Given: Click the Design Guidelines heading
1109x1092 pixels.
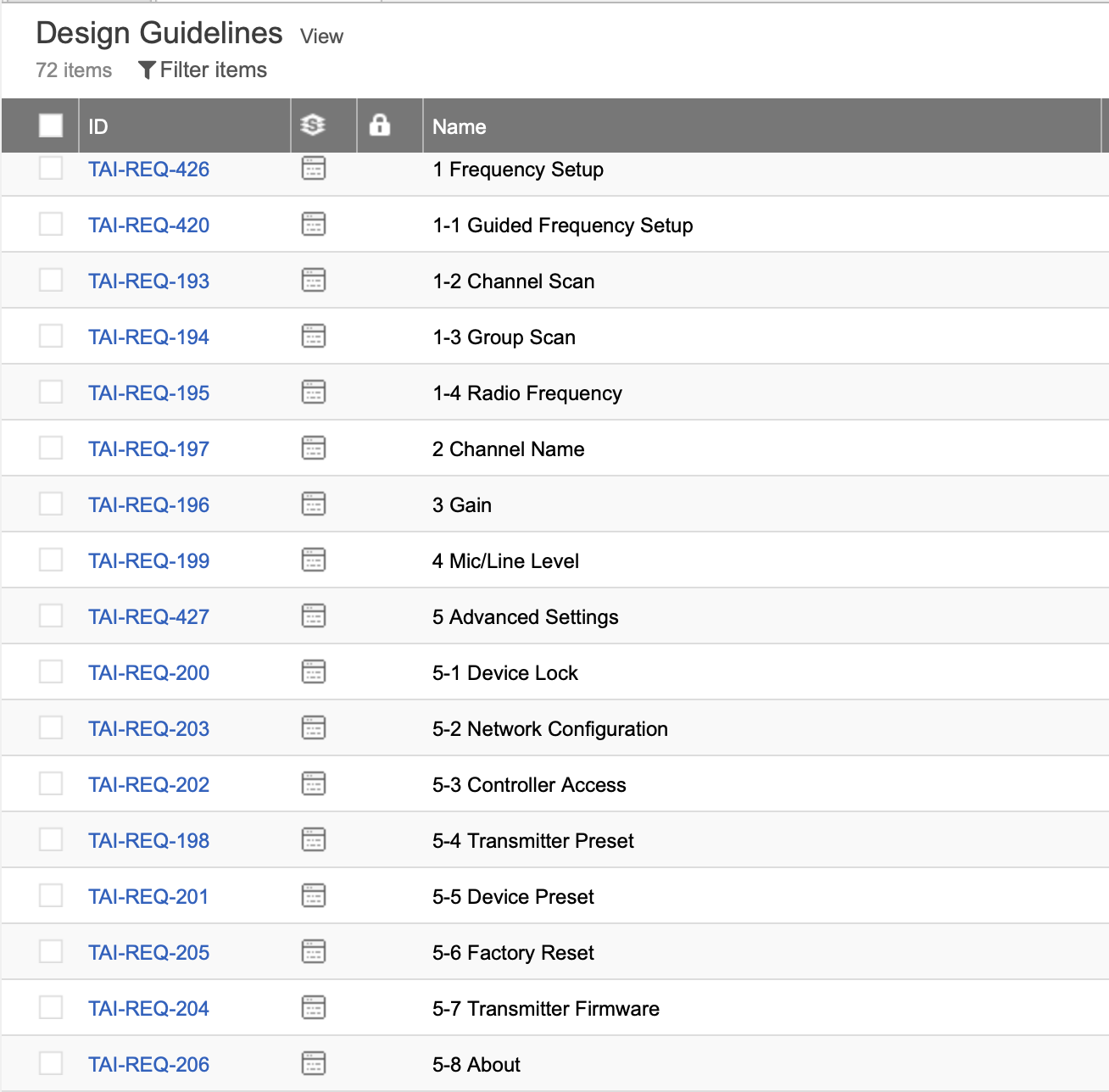Looking at the screenshot, I should point(159,33).
